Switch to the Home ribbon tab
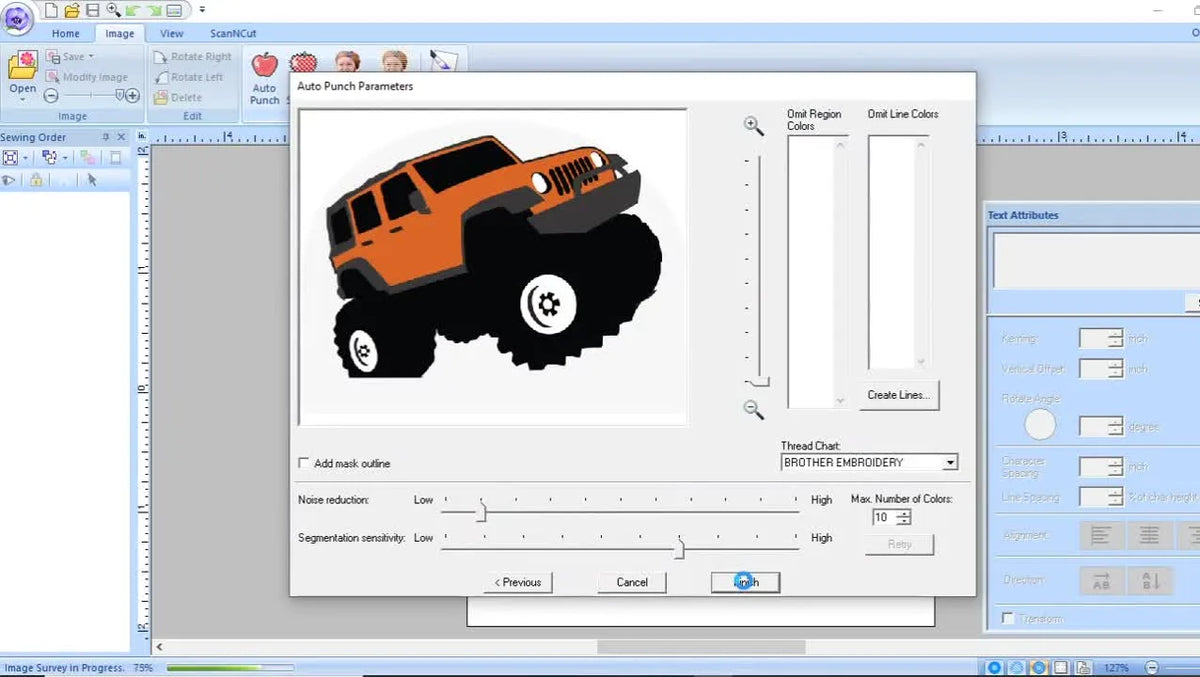1200x677 pixels. pyautogui.click(x=66, y=33)
